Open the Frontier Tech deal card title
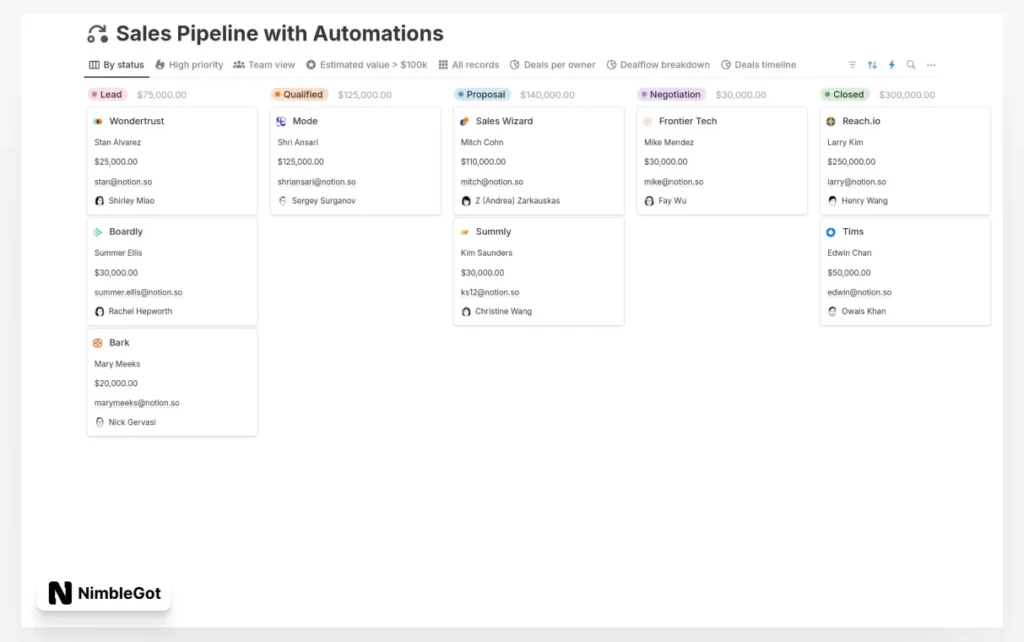The image size is (1024, 642). click(688, 121)
